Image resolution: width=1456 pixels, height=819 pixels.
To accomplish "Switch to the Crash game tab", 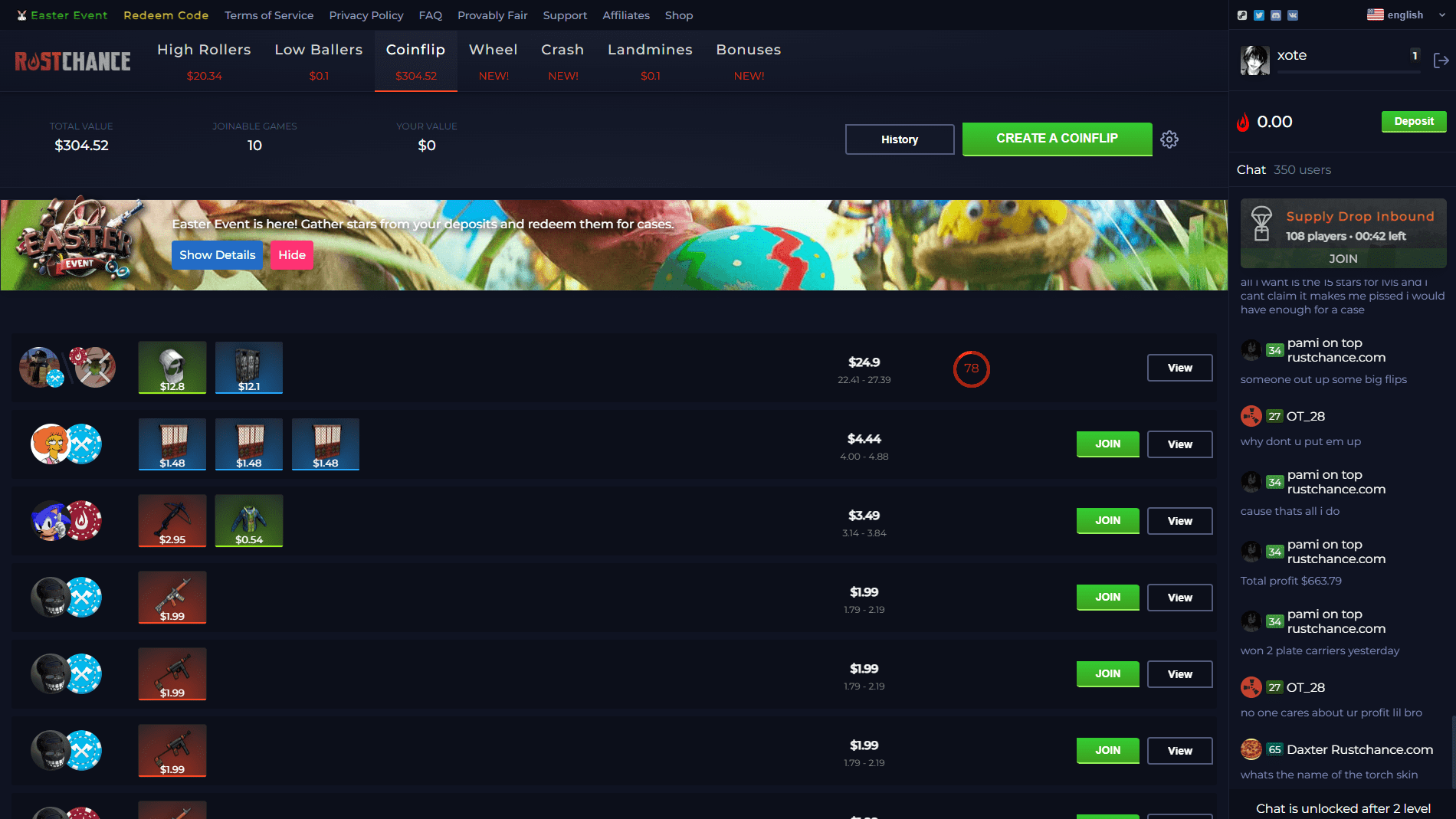I will [x=562, y=49].
